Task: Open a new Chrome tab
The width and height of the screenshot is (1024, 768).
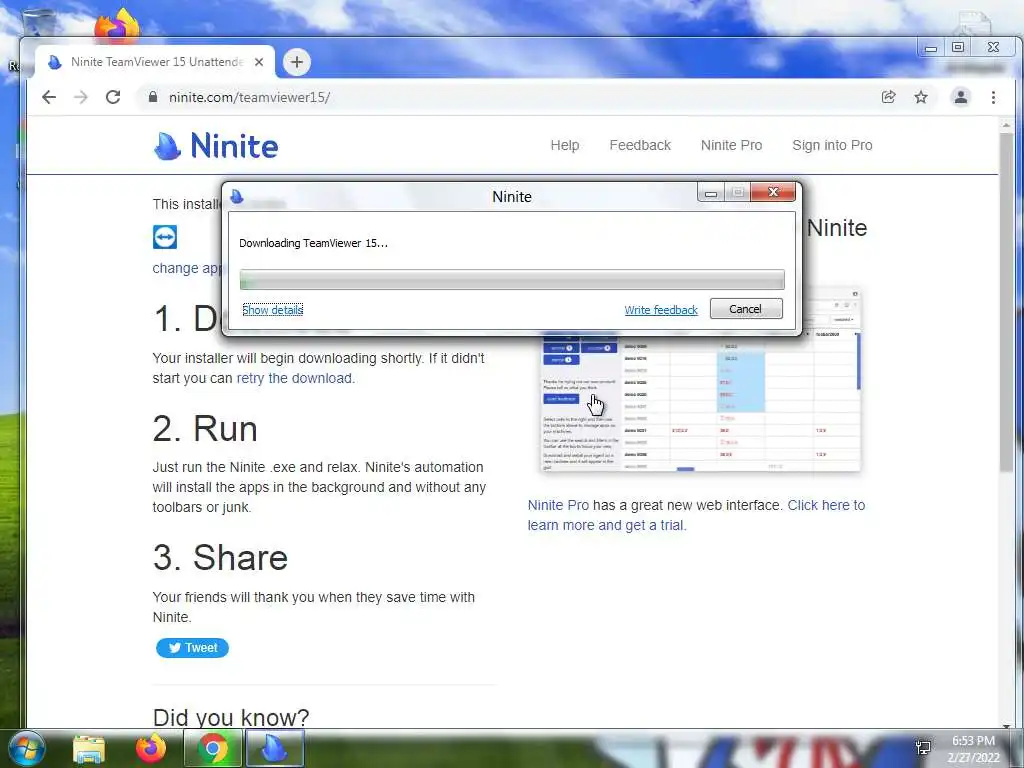Action: click(x=297, y=62)
